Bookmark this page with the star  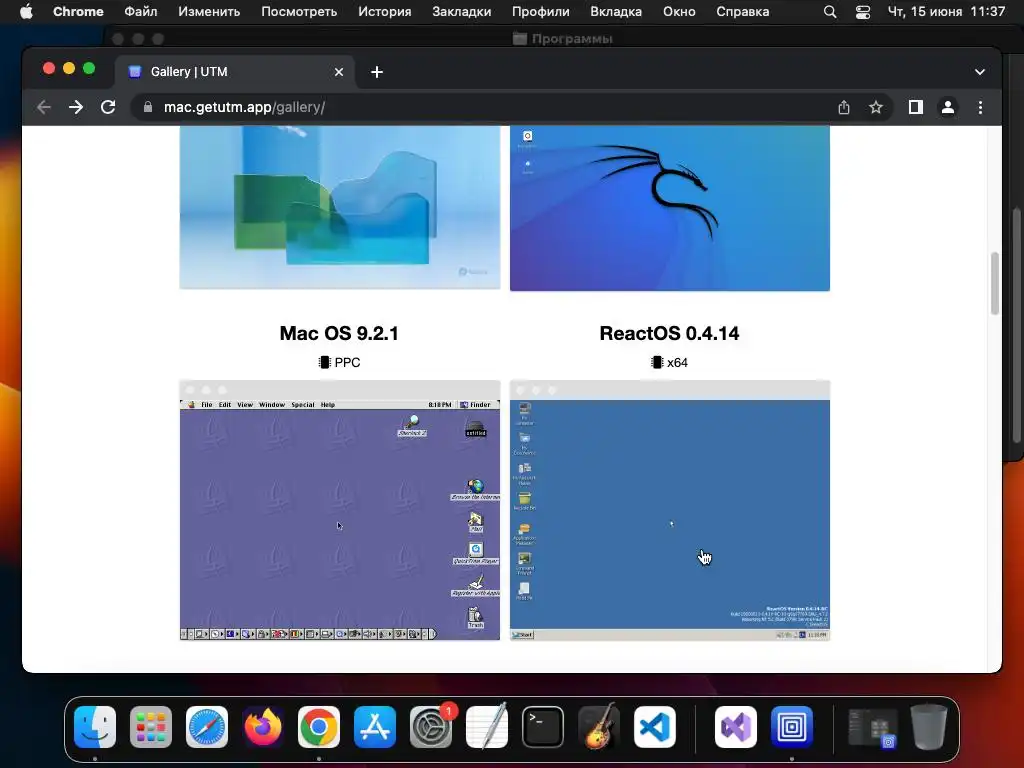pyautogui.click(x=876, y=107)
